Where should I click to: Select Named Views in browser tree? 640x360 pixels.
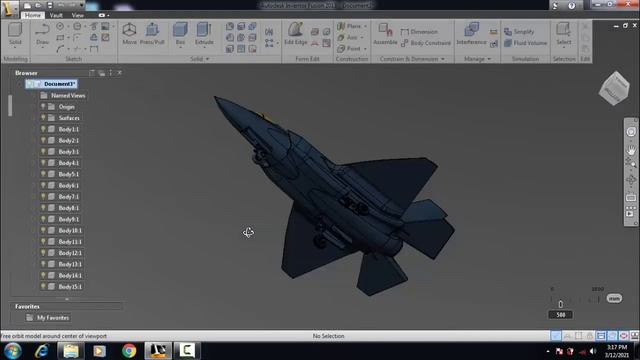coord(63,96)
